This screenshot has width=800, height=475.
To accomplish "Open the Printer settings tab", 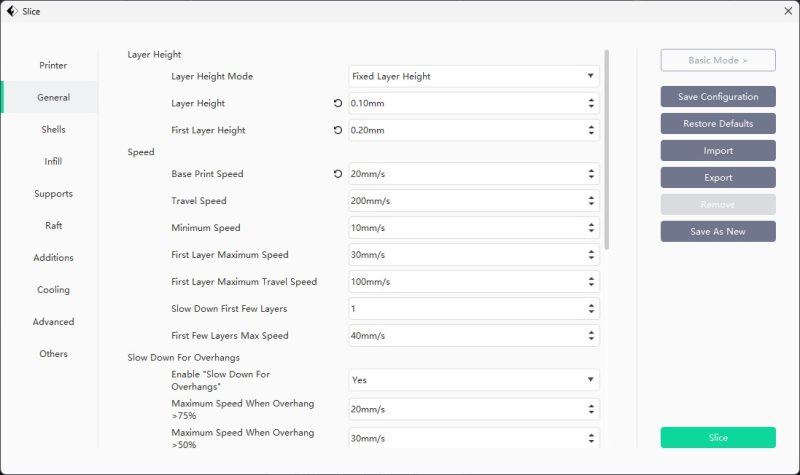I will [x=53, y=65].
